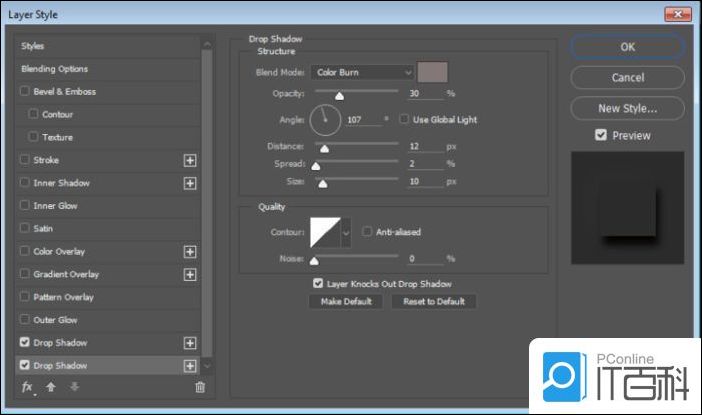Open the Blend Mode Color Burn dropdown

361,72
